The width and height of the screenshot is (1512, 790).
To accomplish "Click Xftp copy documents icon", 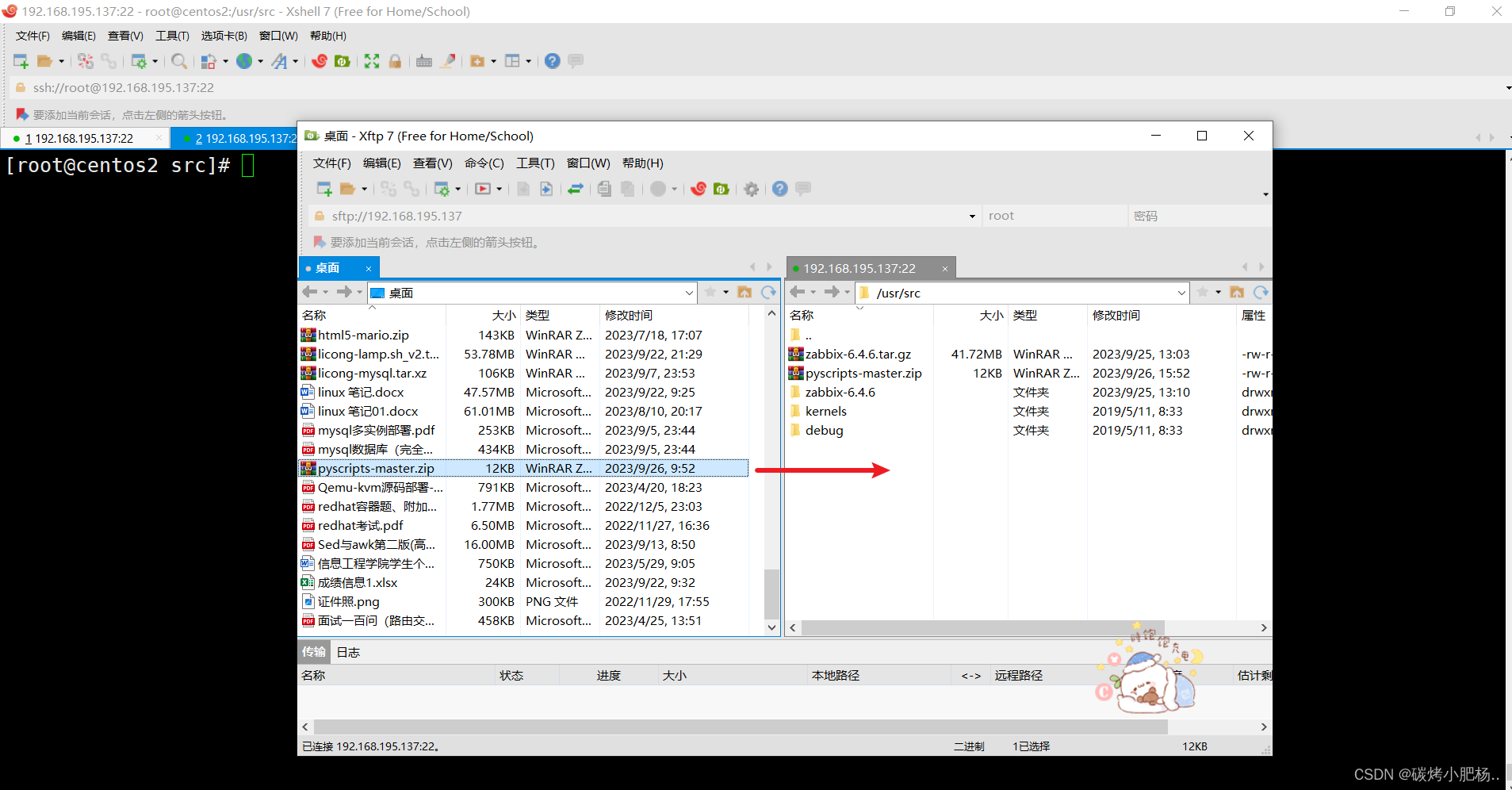I will 604,189.
